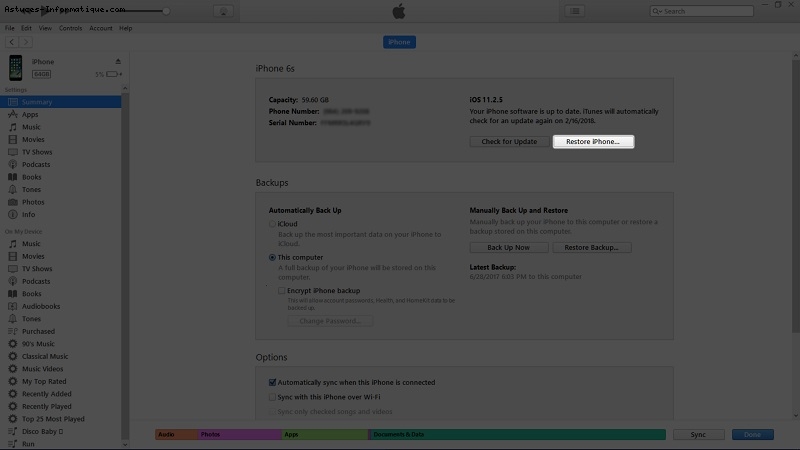Viewport: 800px width, 450px height.
Task: Select the iPhone tab at top
Action: point(399,42)
